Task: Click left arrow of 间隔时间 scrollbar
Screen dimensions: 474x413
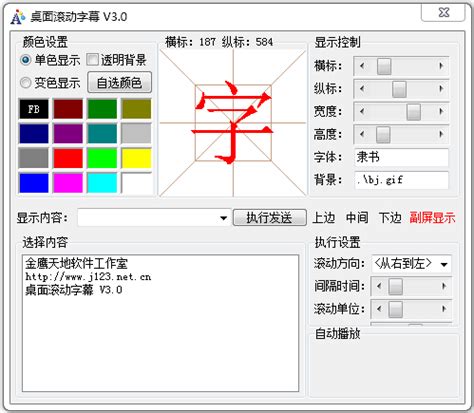Action: pos(379,286)
